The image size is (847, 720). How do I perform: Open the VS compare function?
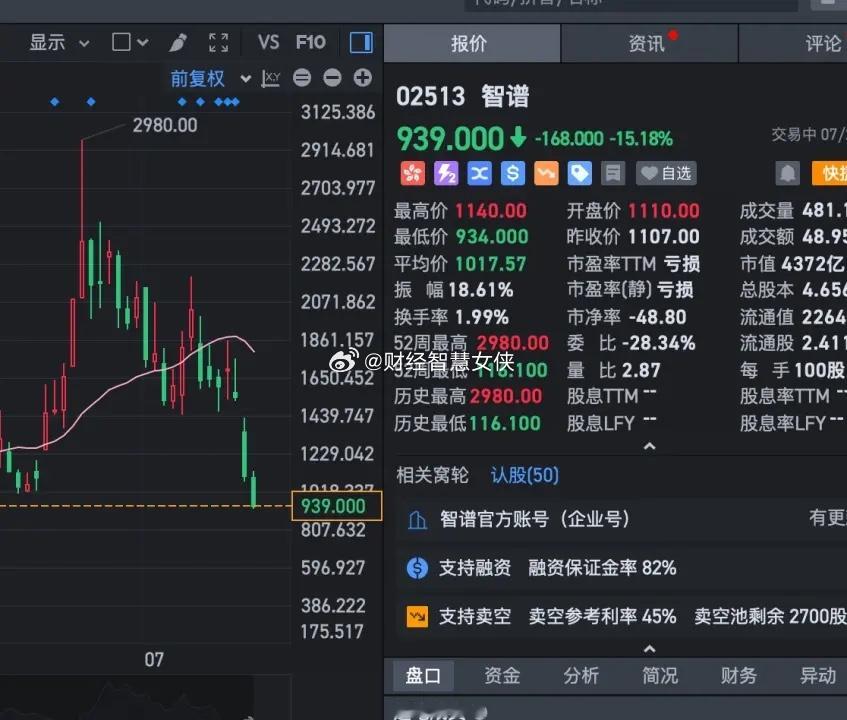click(268, 42)
